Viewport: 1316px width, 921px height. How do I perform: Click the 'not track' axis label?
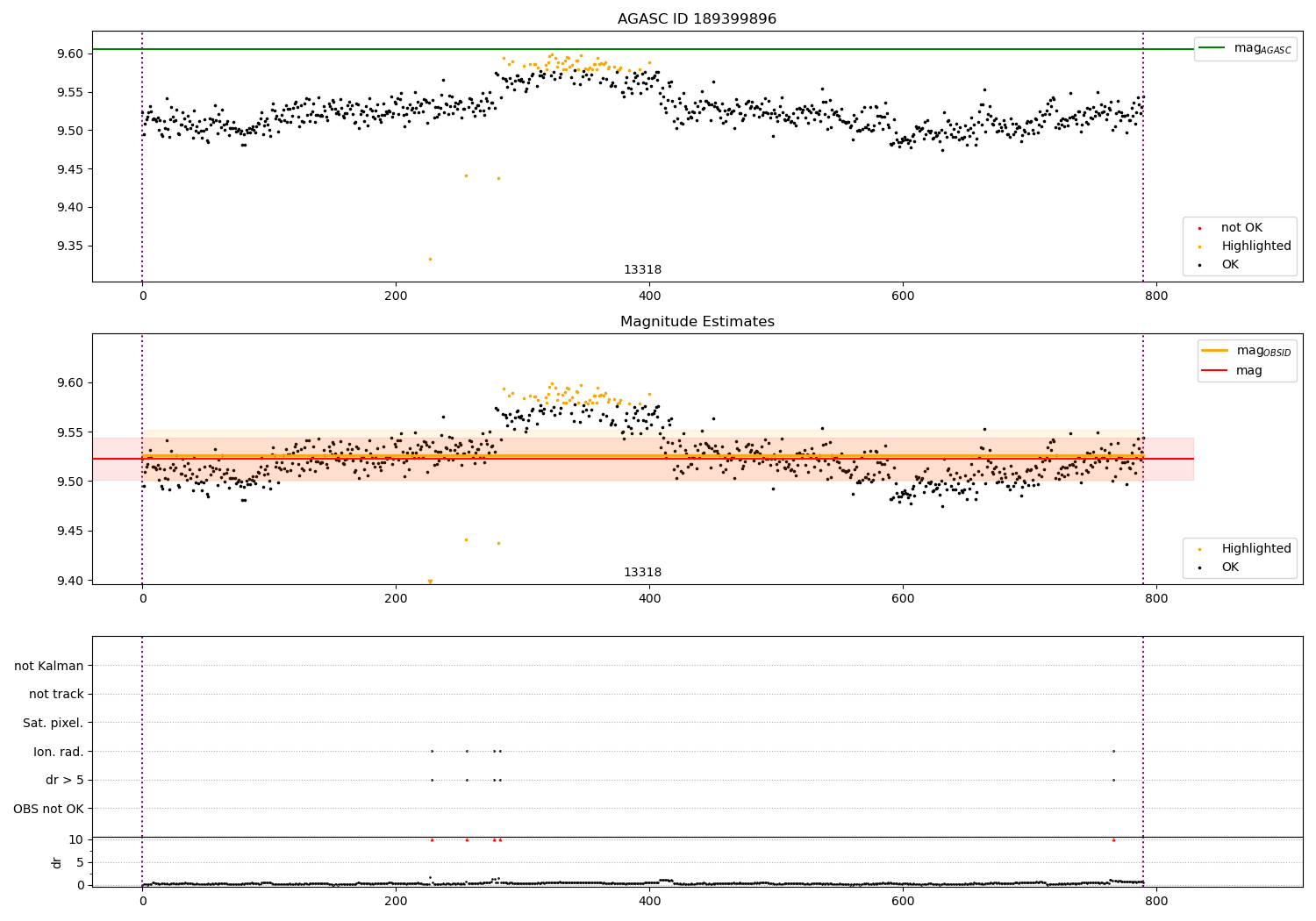point(56,695)
